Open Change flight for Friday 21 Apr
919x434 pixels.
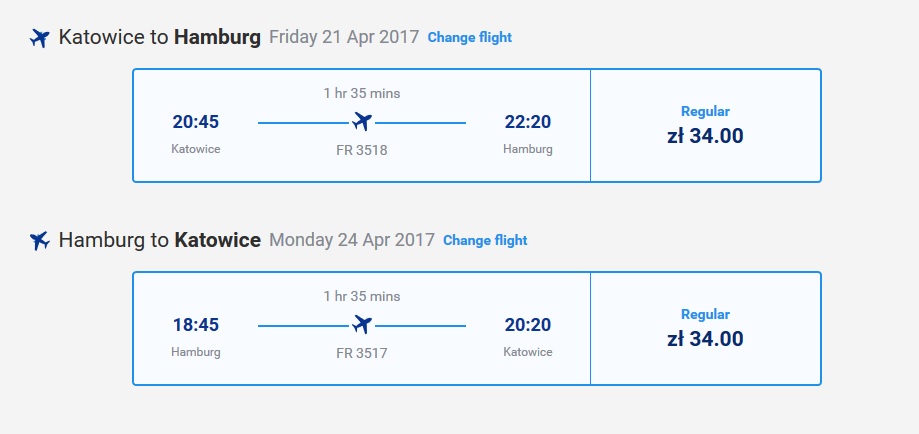469,38
